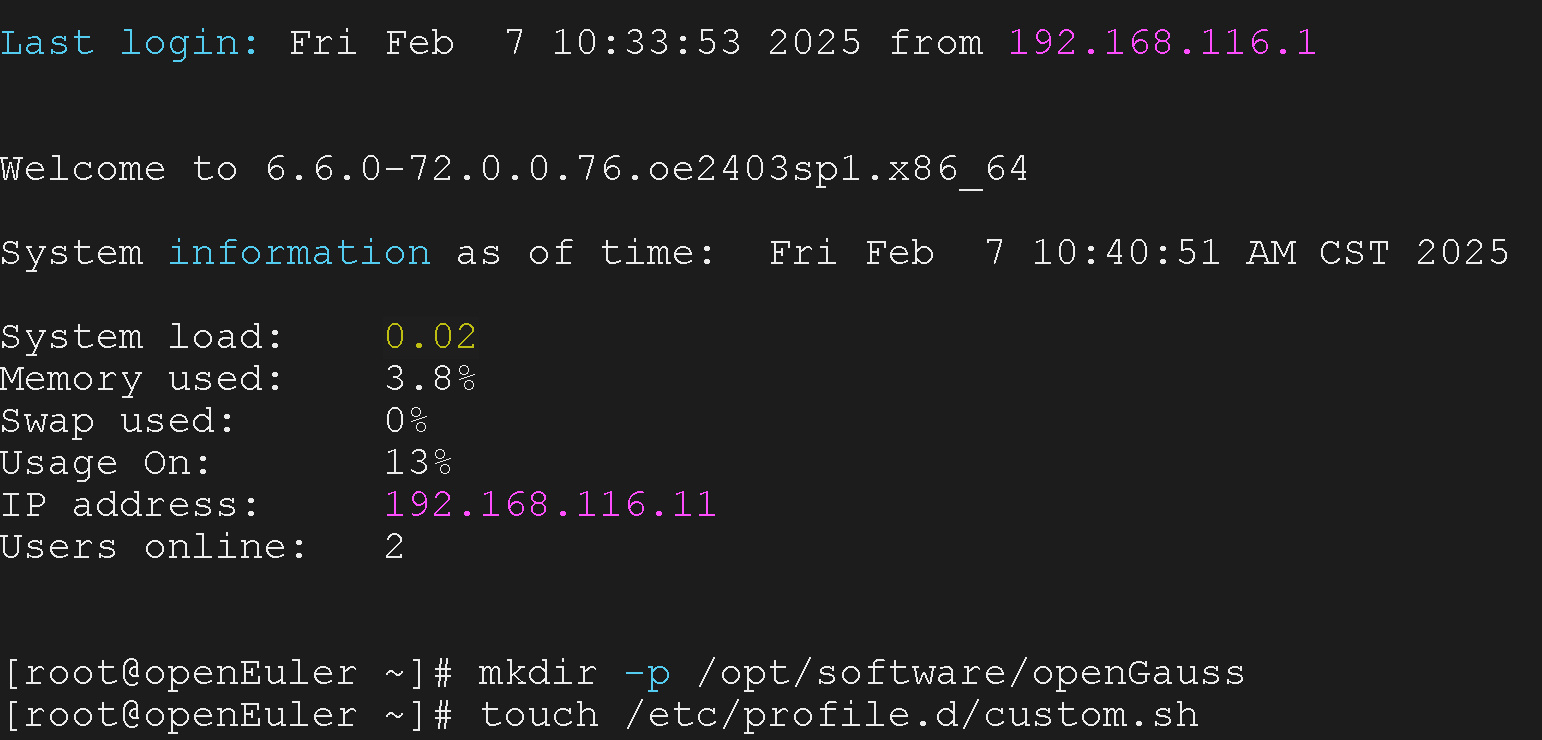Click the yellow system load value 0.02
Viewport: 1542px width, 740px height.
click(430, 336)
